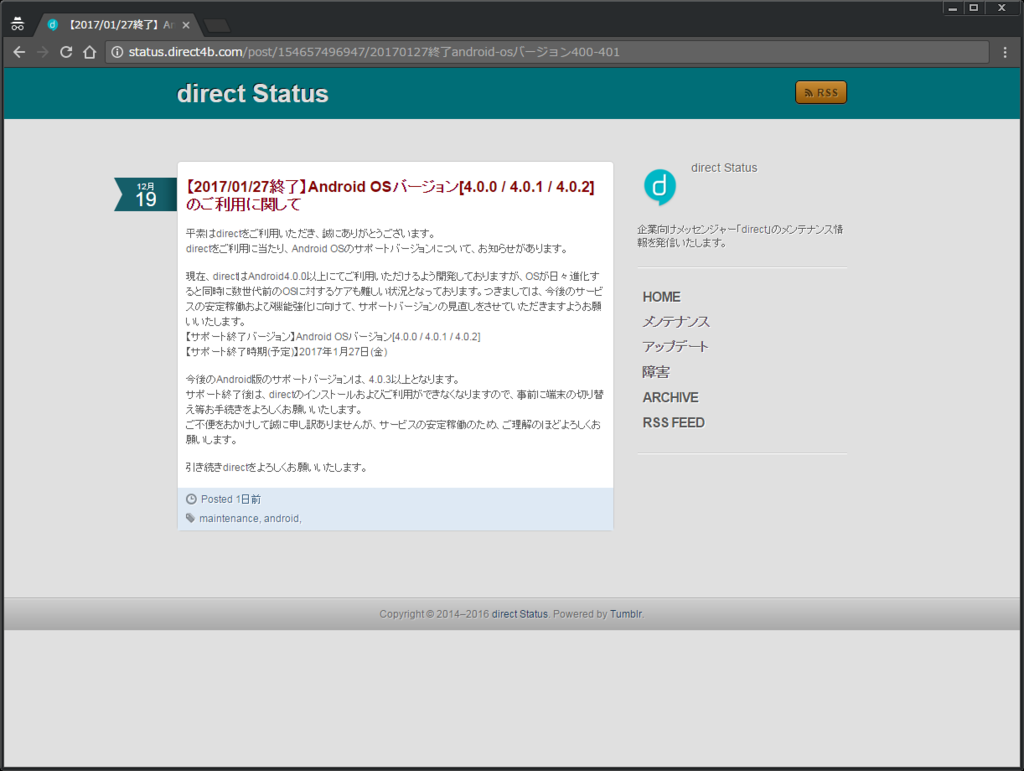Close the 【2017/01/27終了】 tab
The width and height of the screenshot is (1024, 771).
click(186, 25)
